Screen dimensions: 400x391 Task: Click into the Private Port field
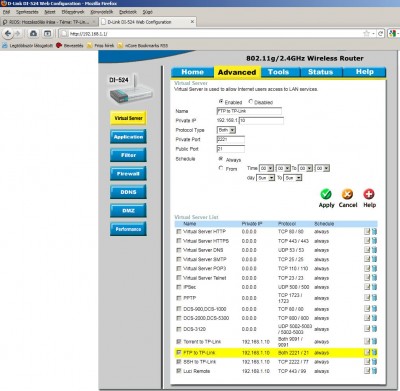click(231, 139)
